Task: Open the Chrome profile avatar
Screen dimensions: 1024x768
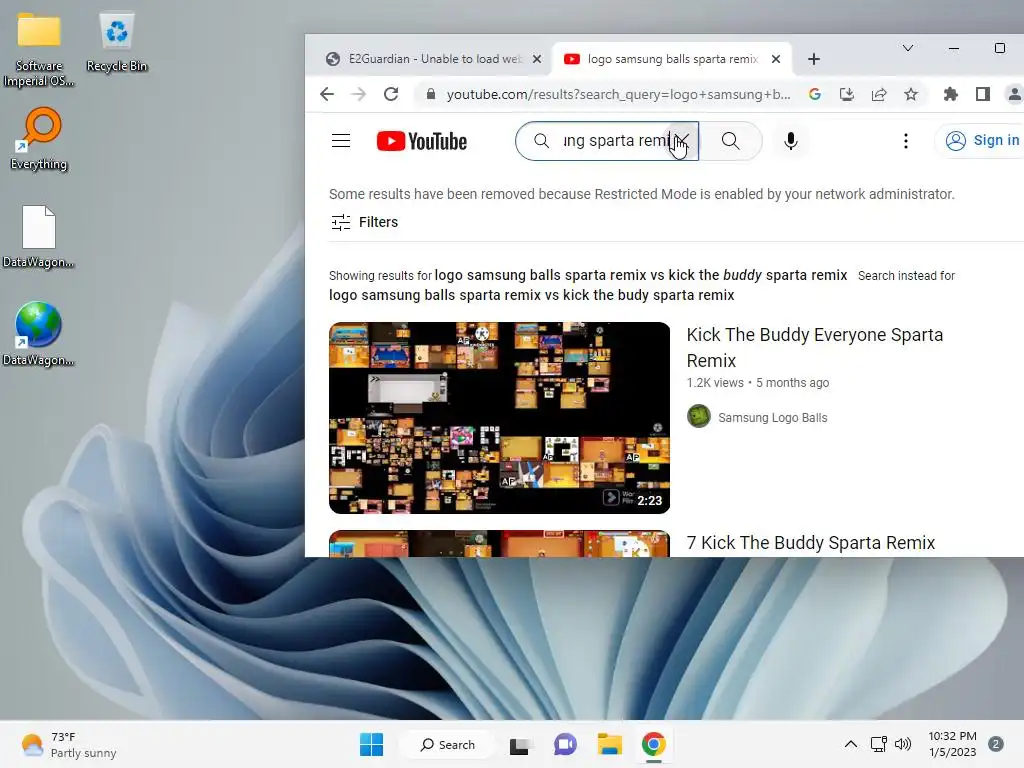Action: pos(1014,94)
